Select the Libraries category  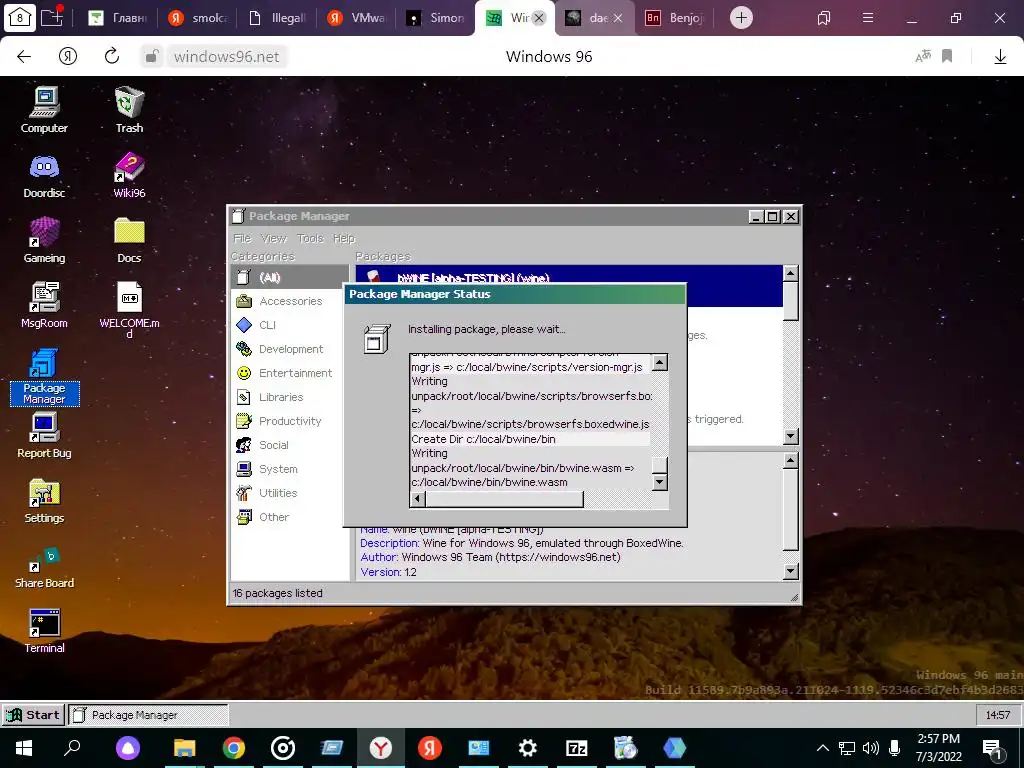[290, 397]
